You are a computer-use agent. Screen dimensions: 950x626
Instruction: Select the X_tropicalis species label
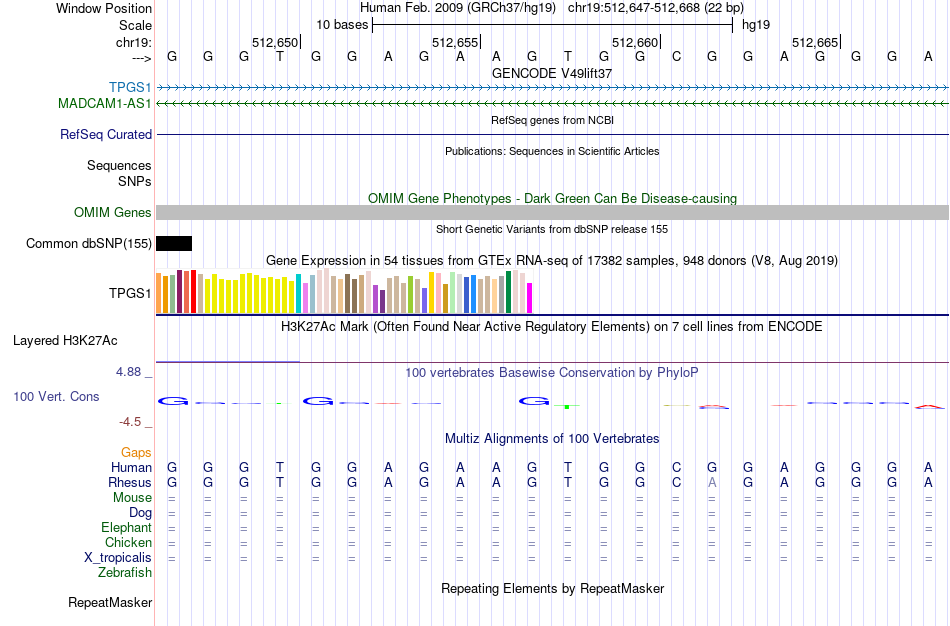[118, 558]
